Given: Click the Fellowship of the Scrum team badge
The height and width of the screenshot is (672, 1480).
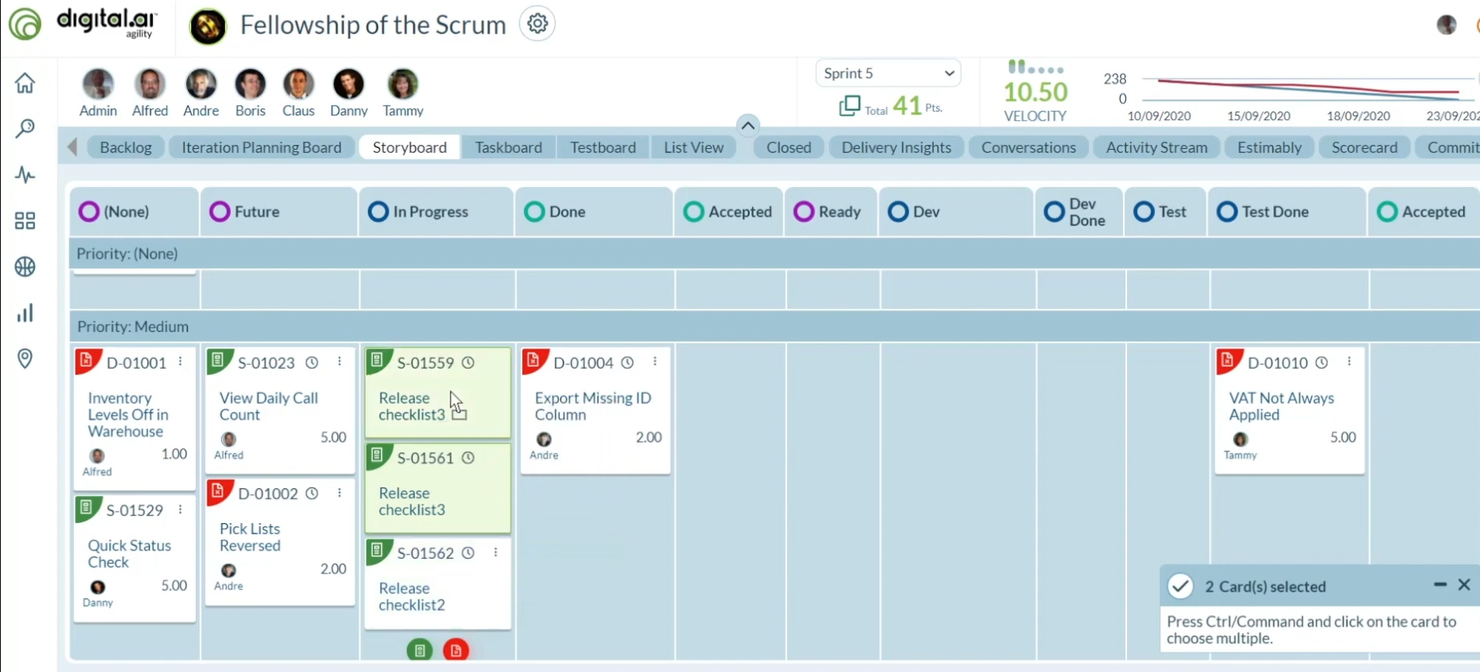Looking at the screenshot, I should tap(208, 26).
